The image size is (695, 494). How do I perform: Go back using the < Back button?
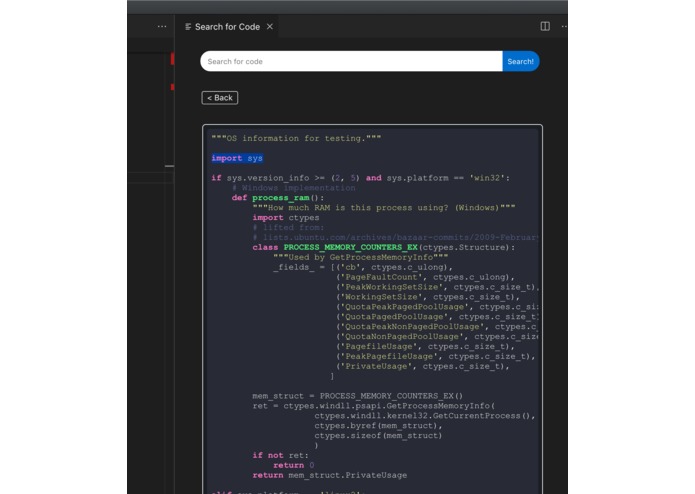point(220,98)
